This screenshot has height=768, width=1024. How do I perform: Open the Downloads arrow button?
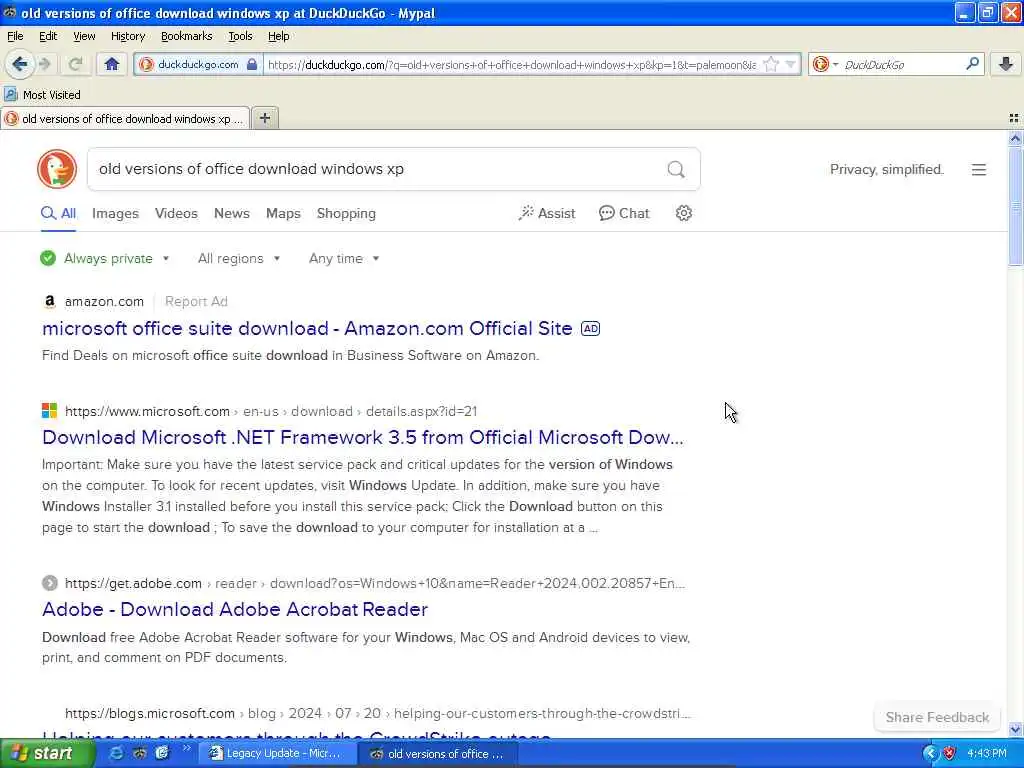pyautogui.click(x=1006, y=64)
